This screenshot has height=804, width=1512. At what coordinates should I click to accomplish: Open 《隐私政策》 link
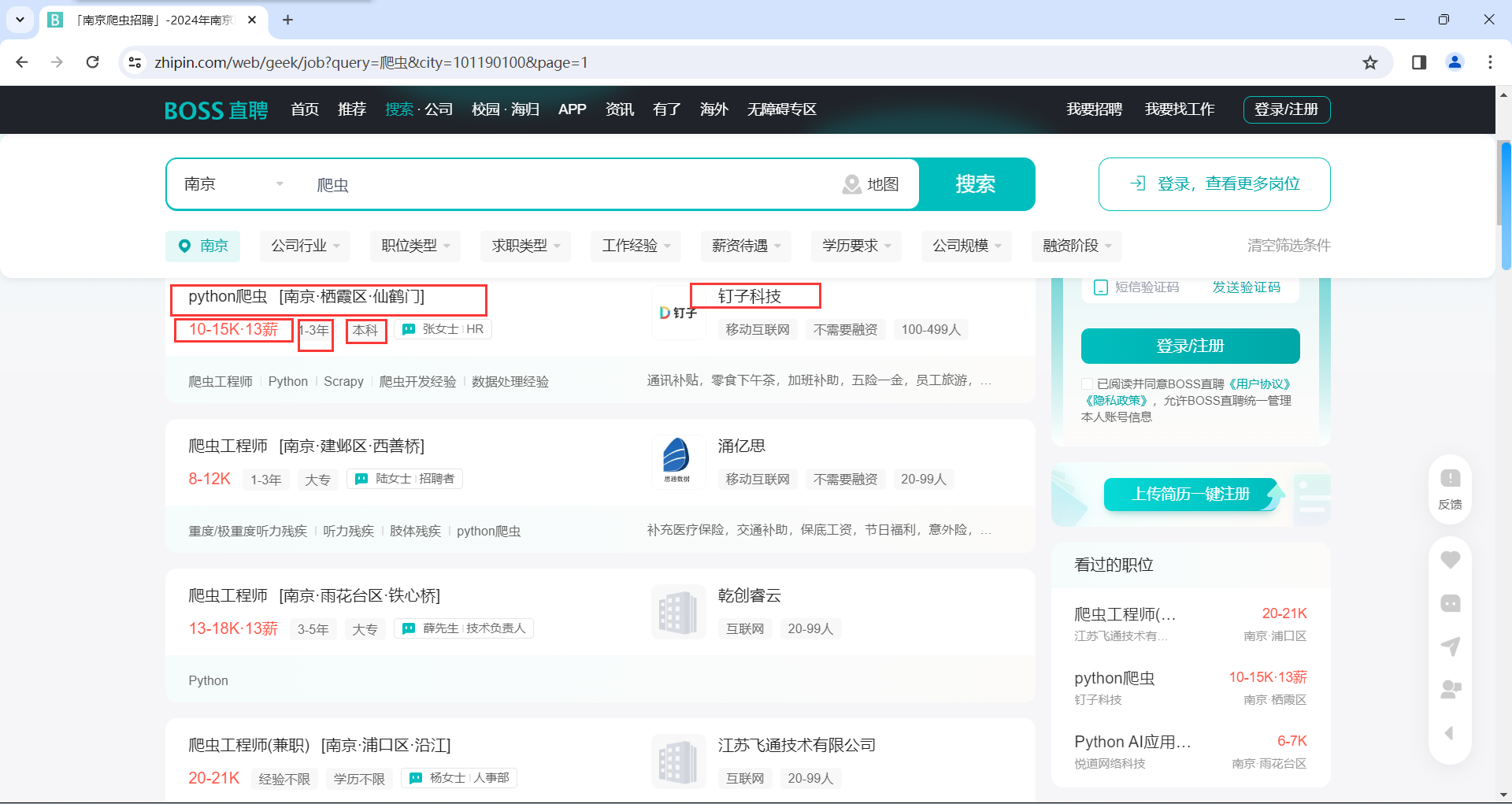pos(1115,401)
